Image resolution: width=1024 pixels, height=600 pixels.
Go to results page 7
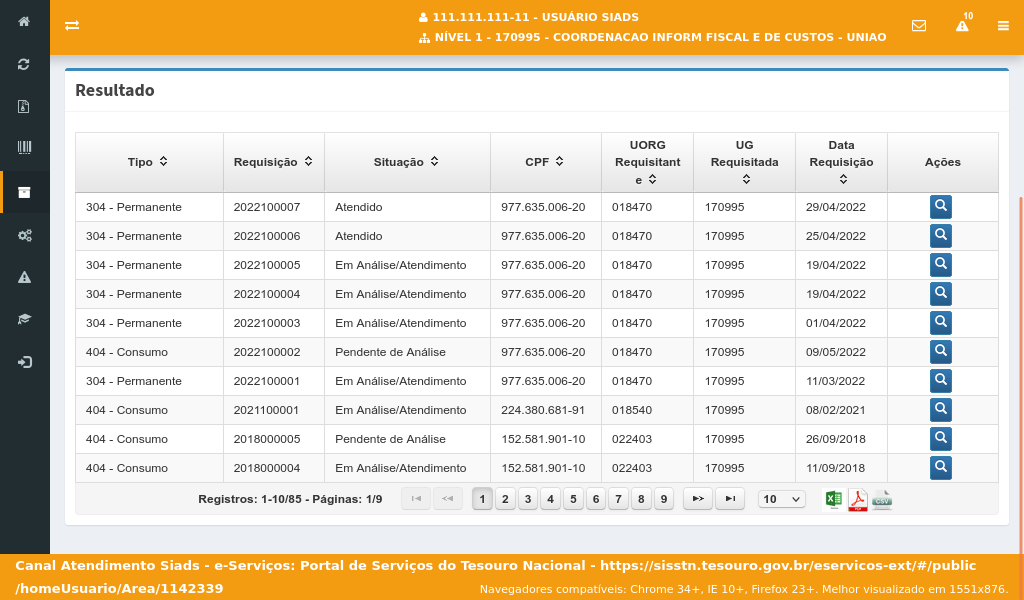[x=618, y=499]
